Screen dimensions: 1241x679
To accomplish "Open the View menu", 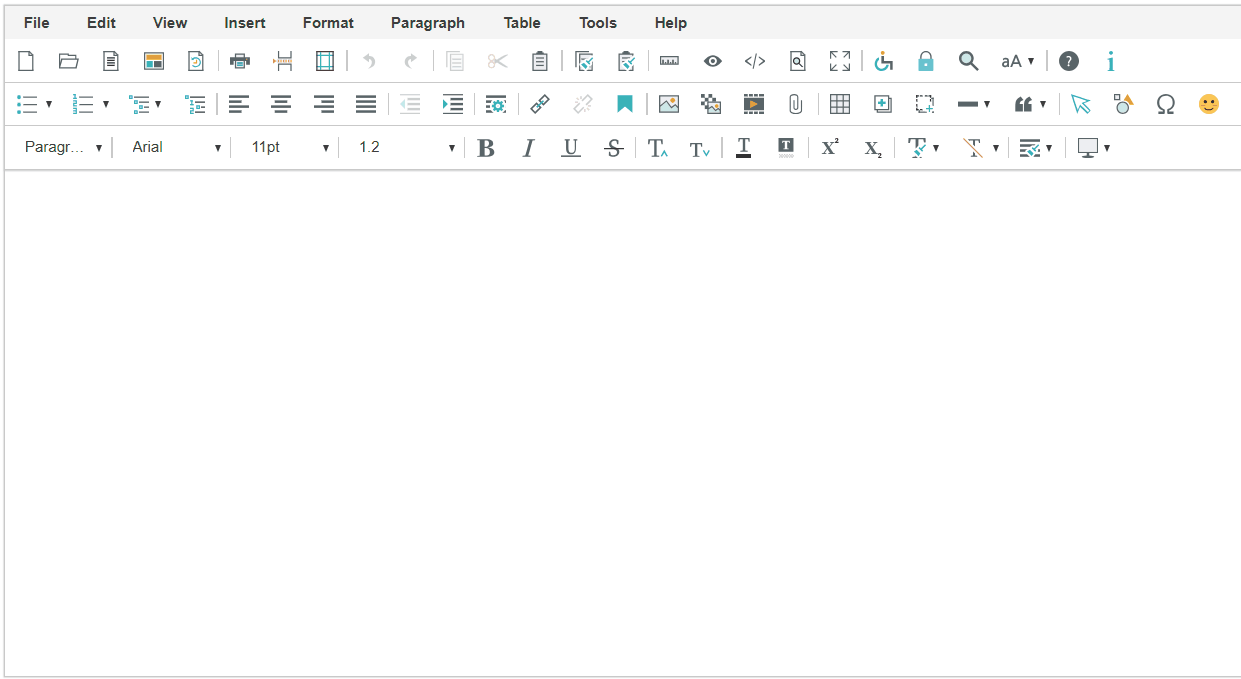I will pos(170,22).
